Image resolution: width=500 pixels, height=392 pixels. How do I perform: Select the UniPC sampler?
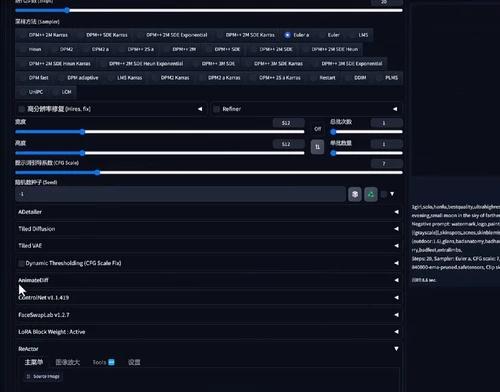pyautogui.click(x=32, y=92)
